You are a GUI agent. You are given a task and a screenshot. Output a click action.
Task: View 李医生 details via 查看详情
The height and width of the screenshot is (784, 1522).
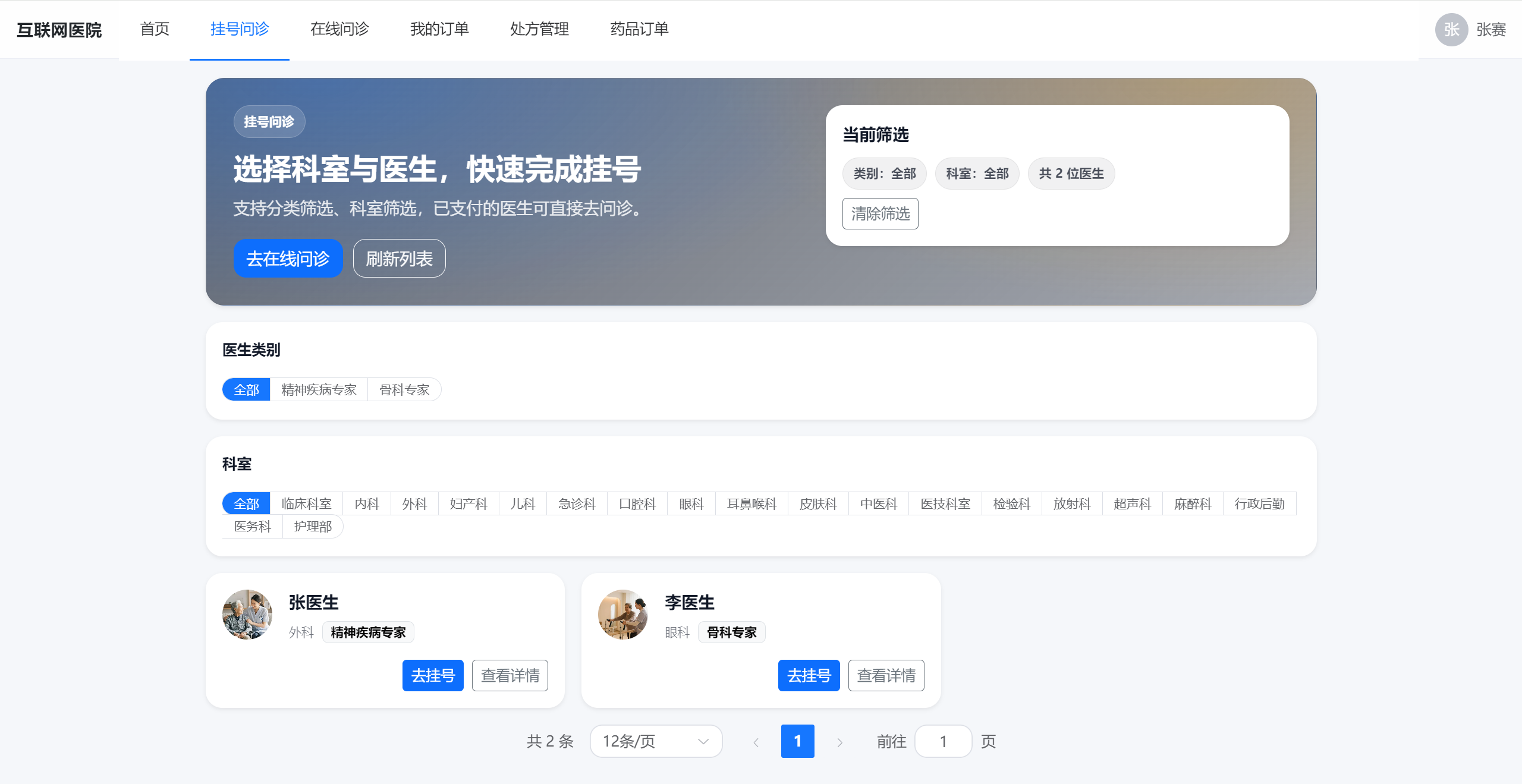point(886,675)
